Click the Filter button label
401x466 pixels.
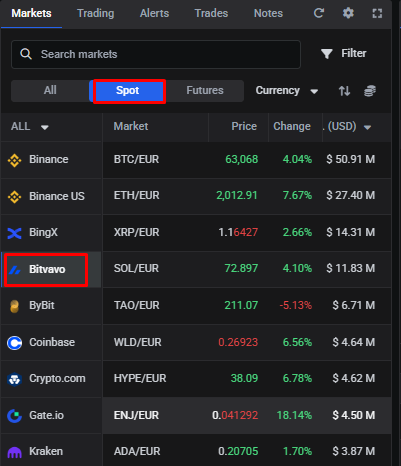coord(354,53)
